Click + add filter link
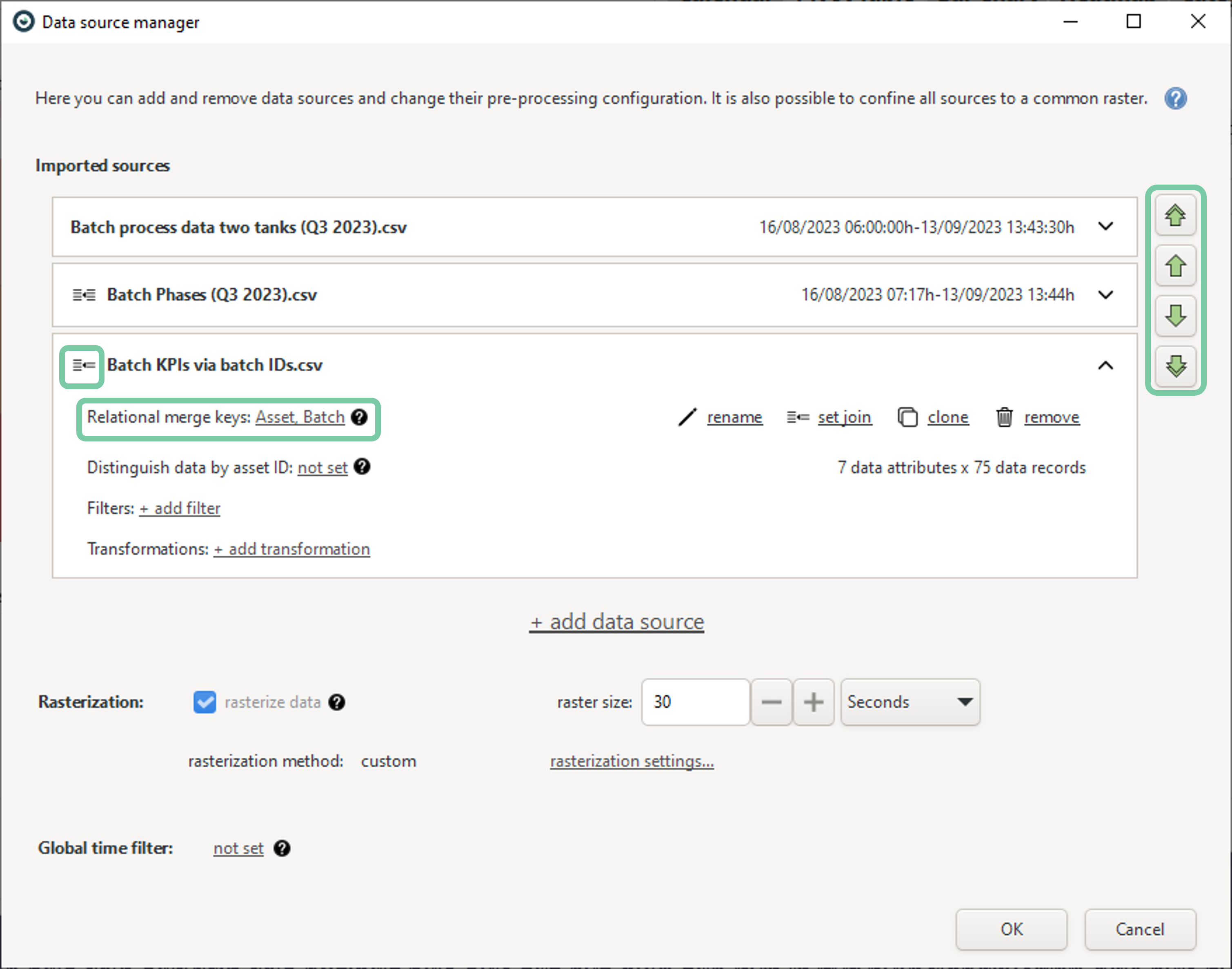Image resolution: width=1232 pixels, height=969 pixels. [180, 508]
